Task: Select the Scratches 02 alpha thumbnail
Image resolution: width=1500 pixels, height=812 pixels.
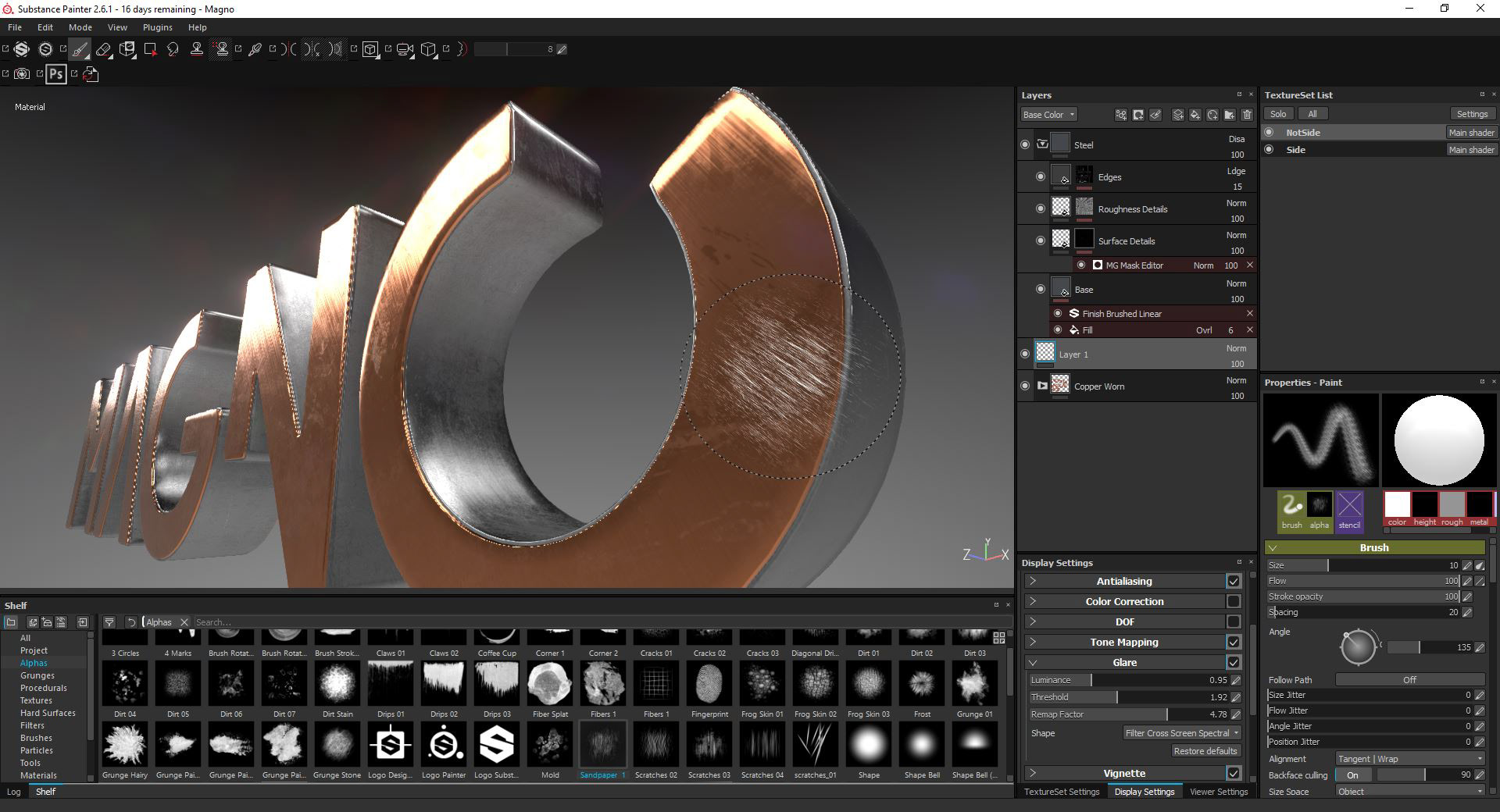Action: pyautogui.click(x=656, y=744)
